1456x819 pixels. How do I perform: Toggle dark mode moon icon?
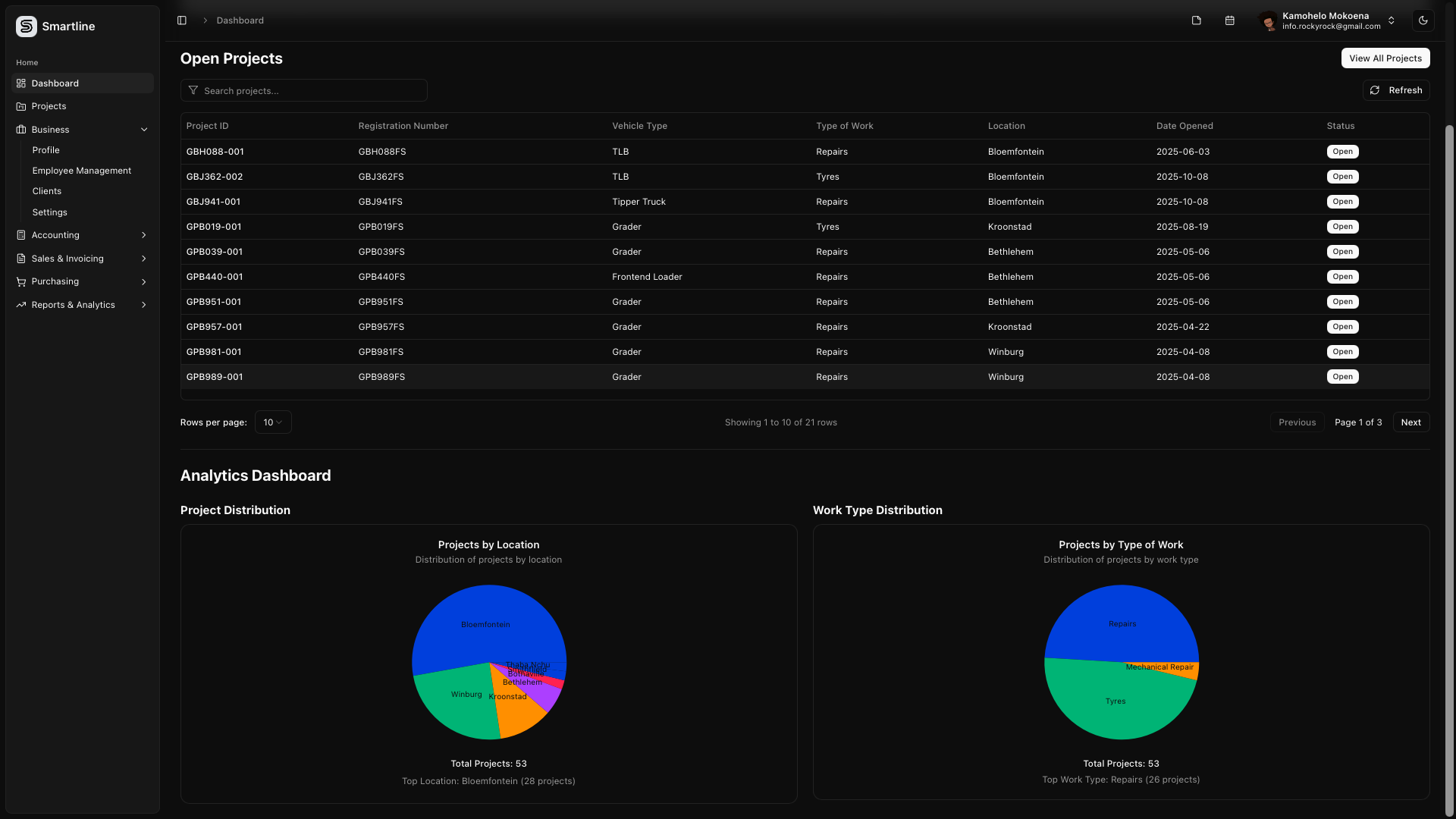(x=1423, y=20)
